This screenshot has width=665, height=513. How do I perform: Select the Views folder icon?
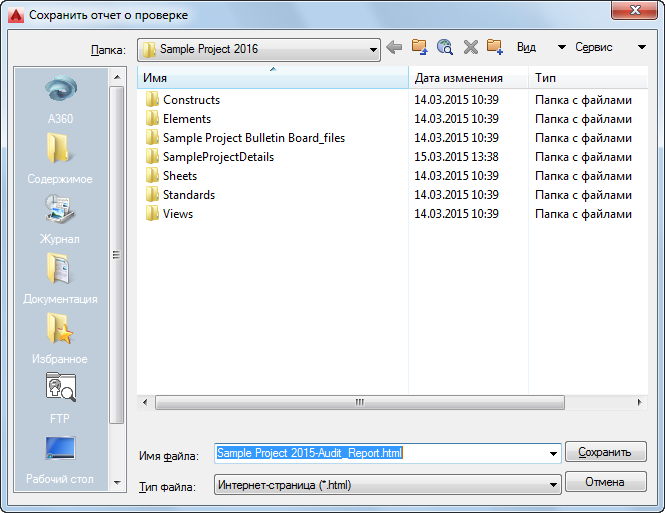[152, 214]
